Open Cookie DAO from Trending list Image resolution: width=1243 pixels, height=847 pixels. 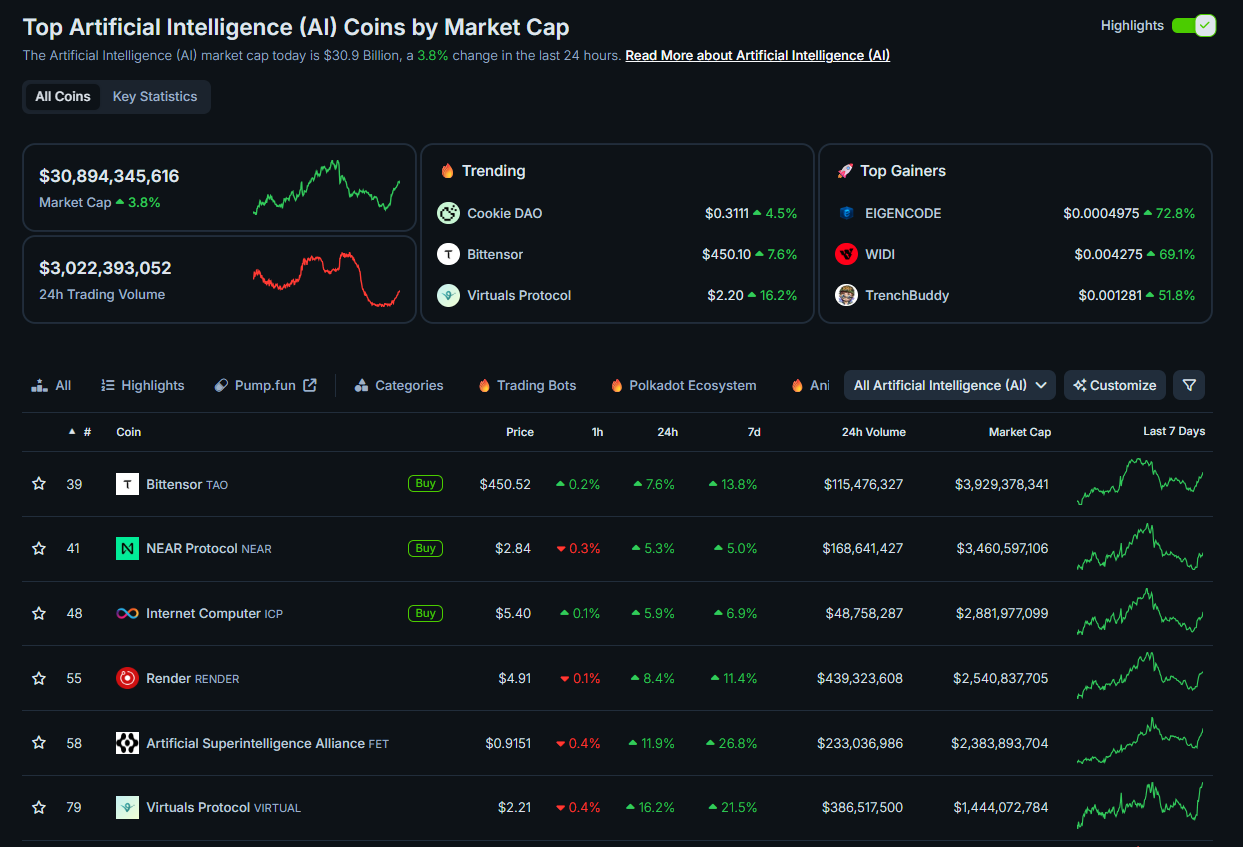pyautogui.click(x=504, y=213)
